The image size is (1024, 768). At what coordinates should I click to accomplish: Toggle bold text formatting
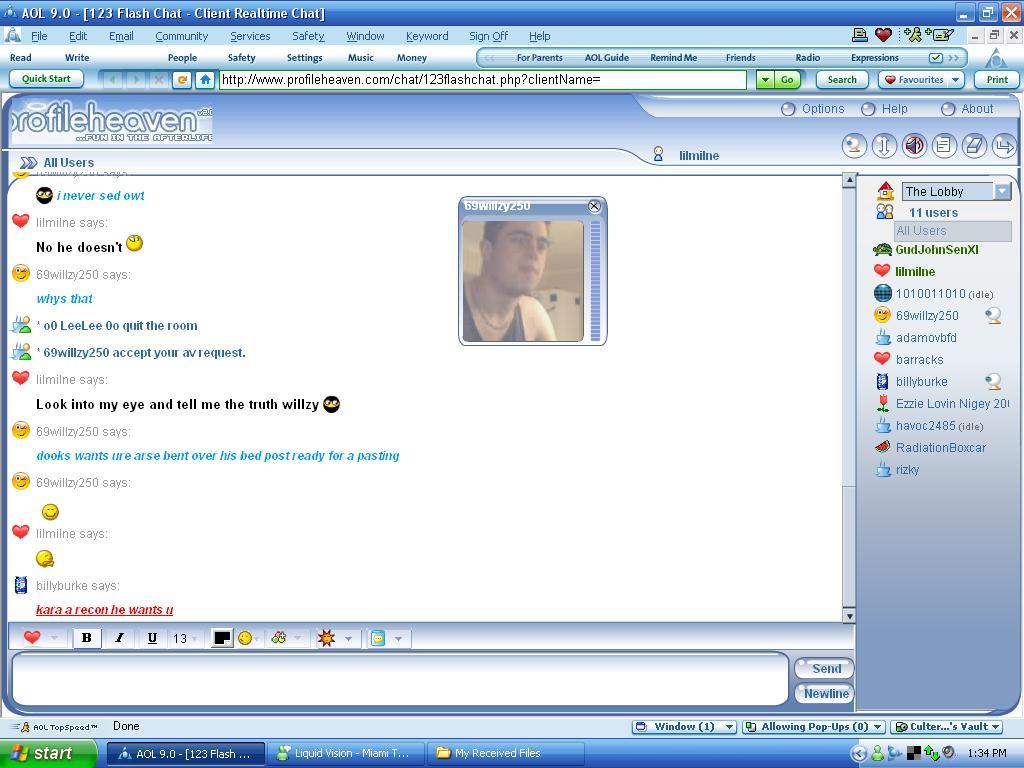pos(86,638)
